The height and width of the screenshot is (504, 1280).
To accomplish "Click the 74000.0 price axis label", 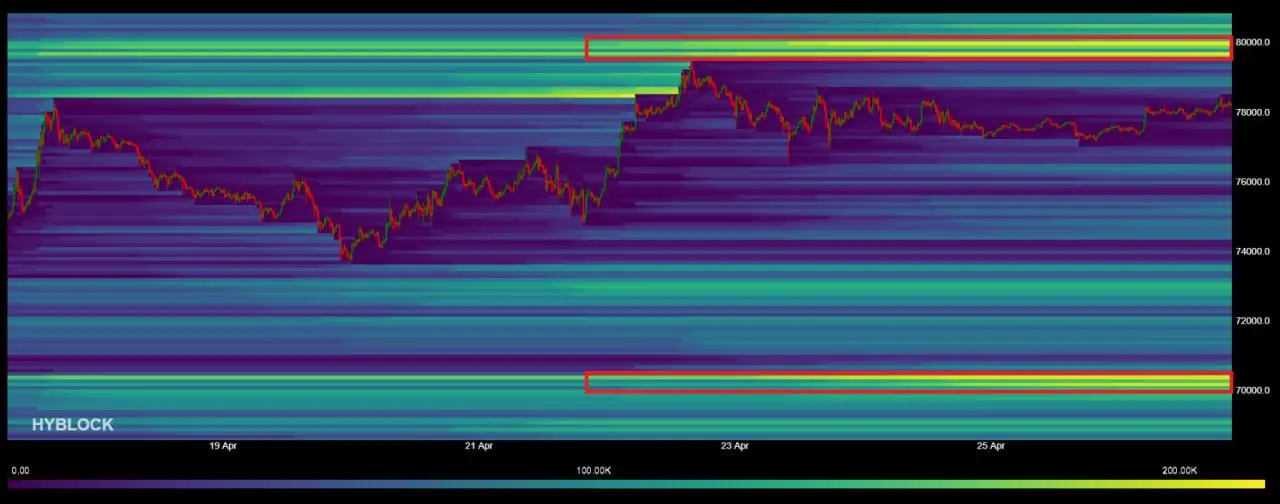I will click(1253, 251).
